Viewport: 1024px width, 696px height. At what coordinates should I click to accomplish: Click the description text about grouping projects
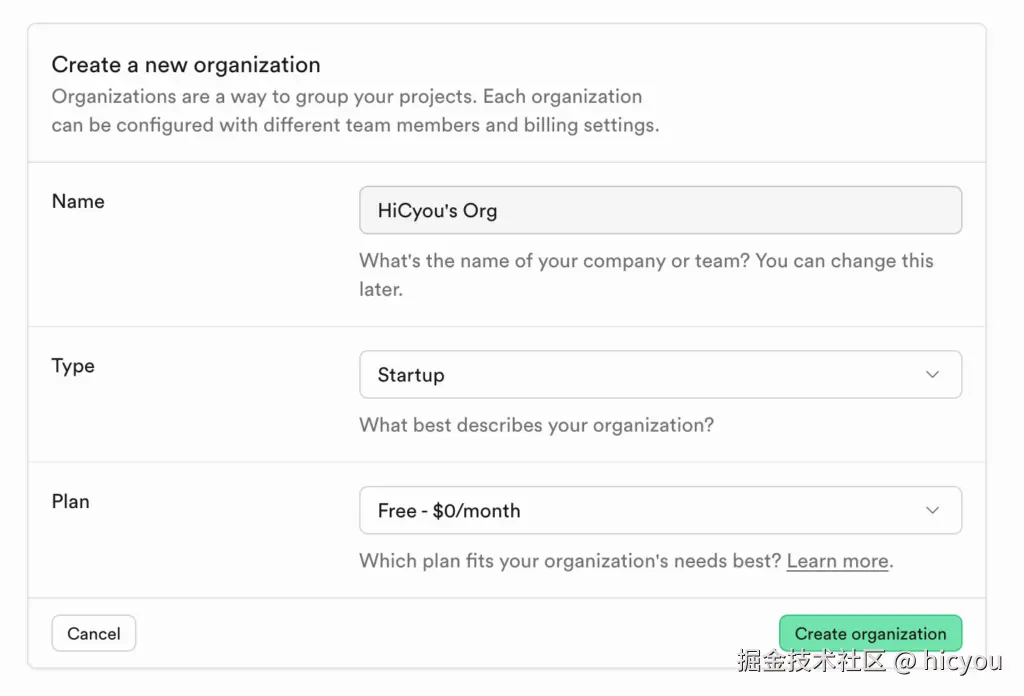pos(355,111)
